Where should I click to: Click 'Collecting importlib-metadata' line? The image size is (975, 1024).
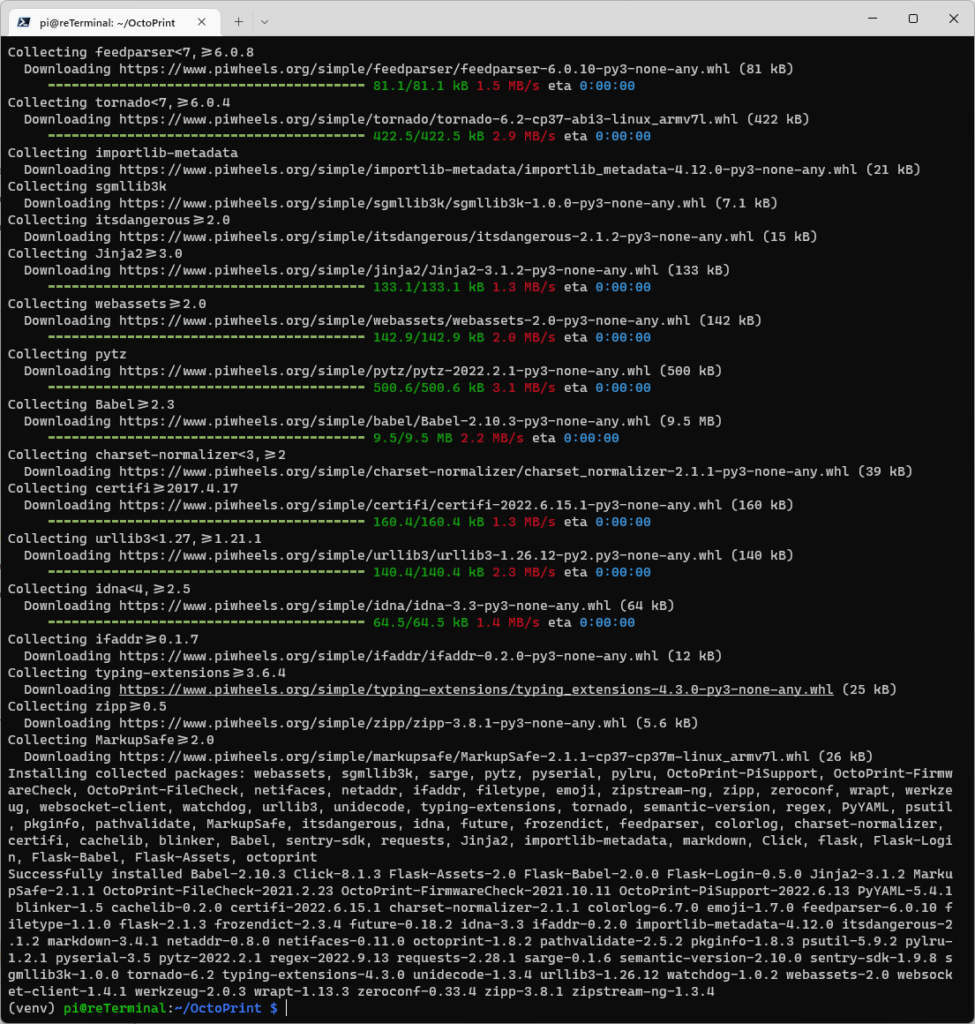tap(123, 153)
